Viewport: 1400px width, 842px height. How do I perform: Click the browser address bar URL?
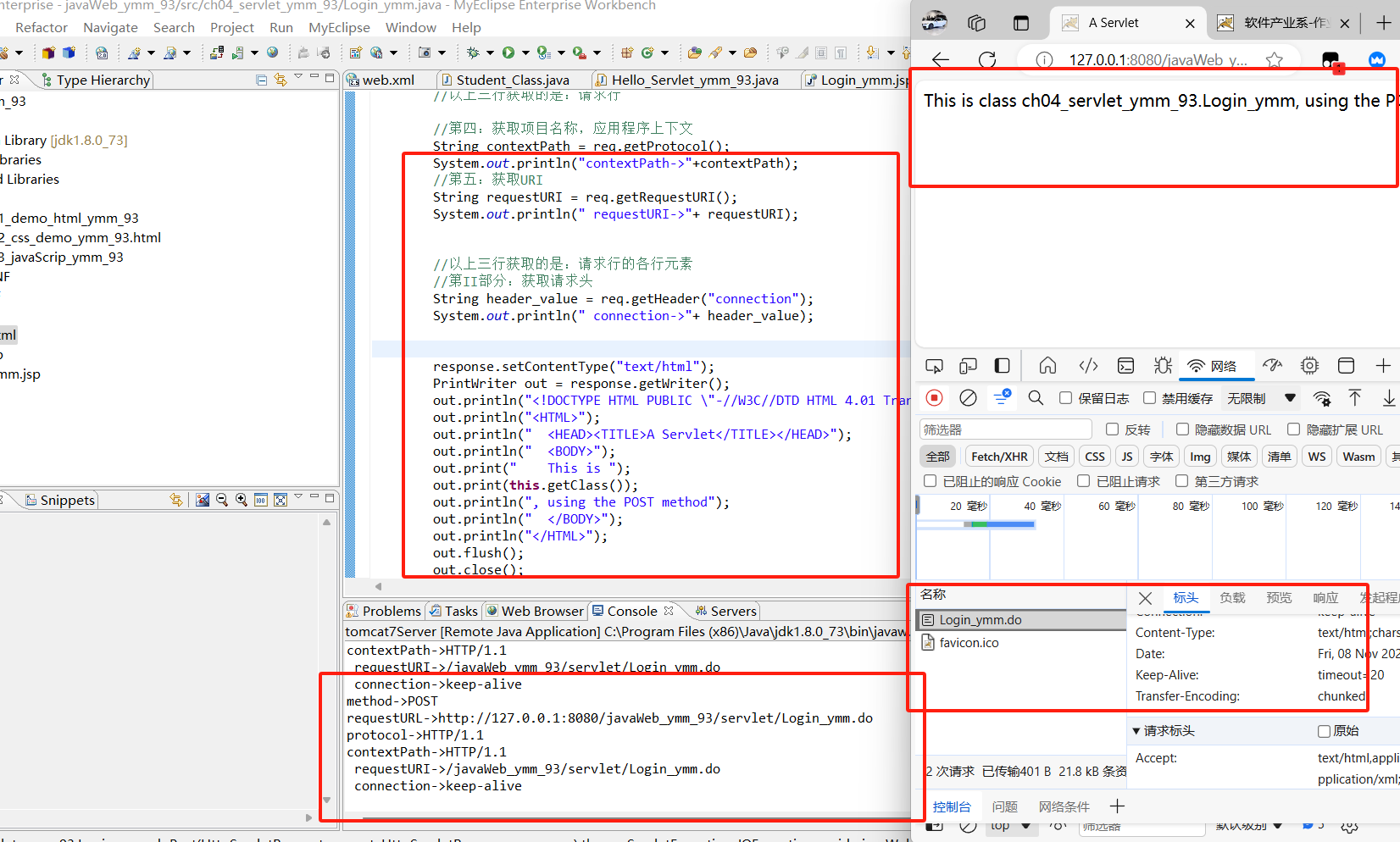click(x=1158, y=60)
